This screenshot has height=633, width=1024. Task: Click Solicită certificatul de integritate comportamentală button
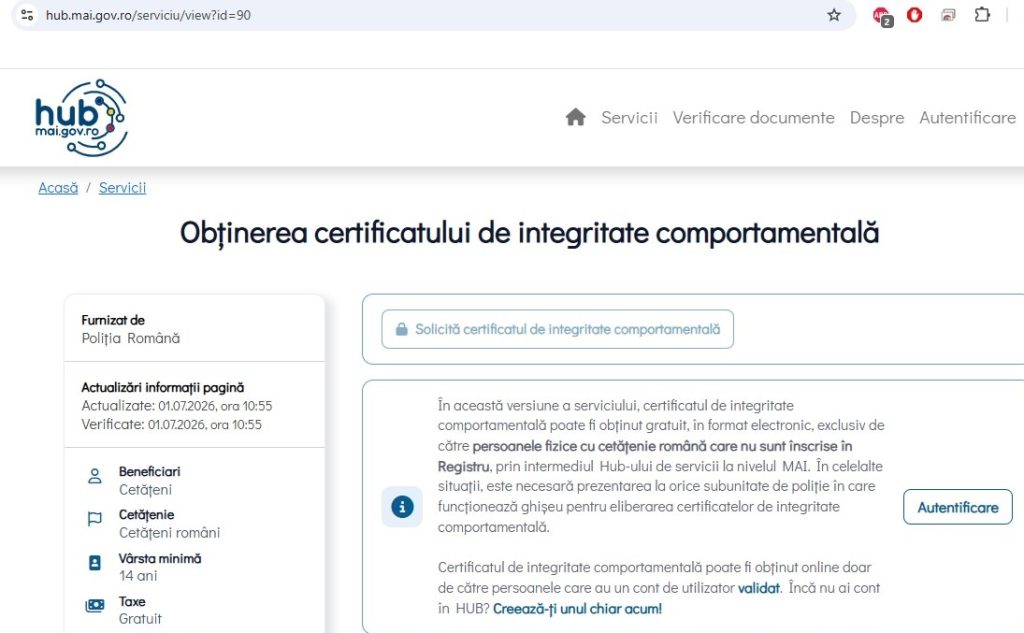(558, 329)
